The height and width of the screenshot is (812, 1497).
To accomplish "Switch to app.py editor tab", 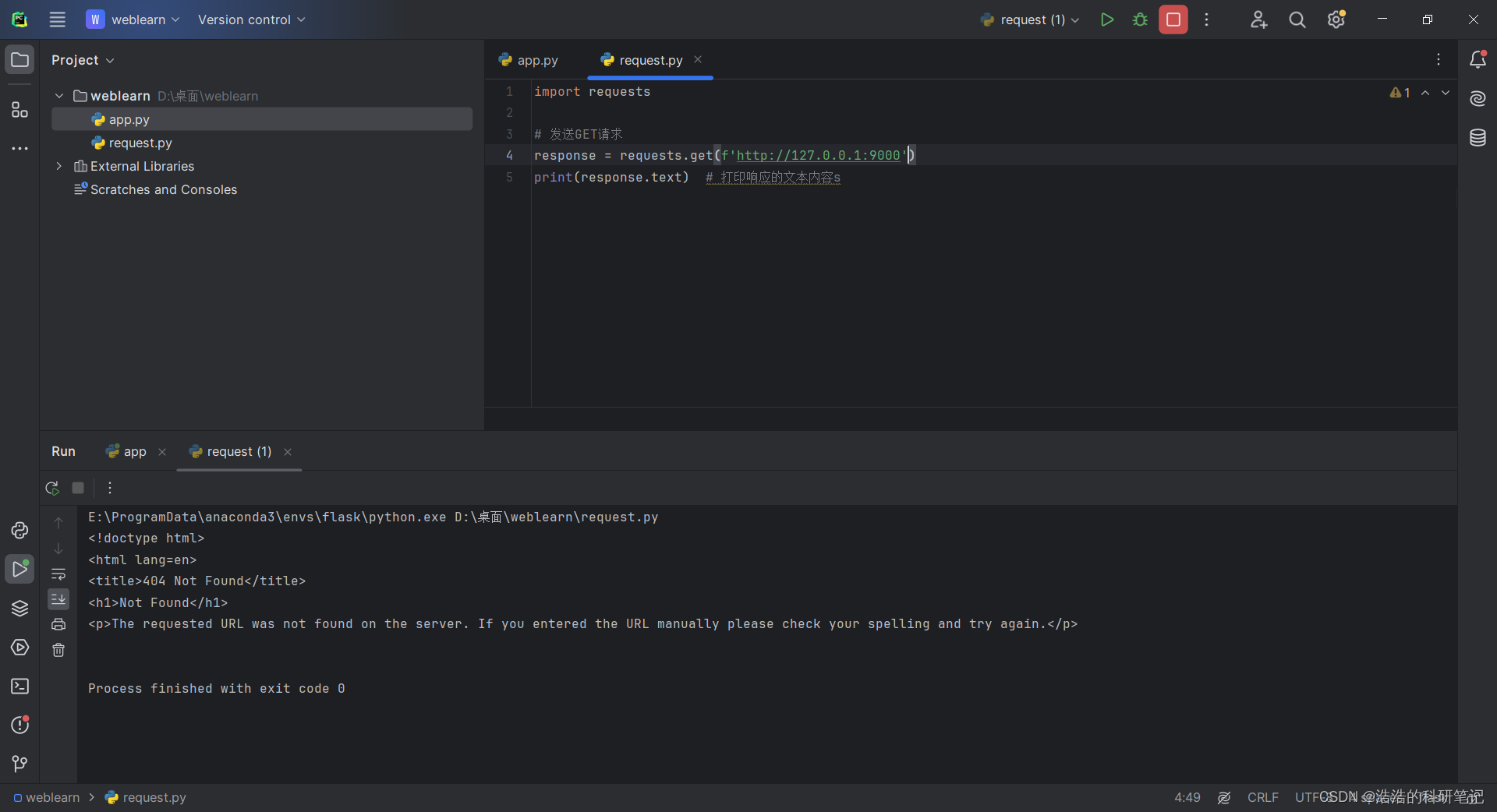I will click(529, 60).
